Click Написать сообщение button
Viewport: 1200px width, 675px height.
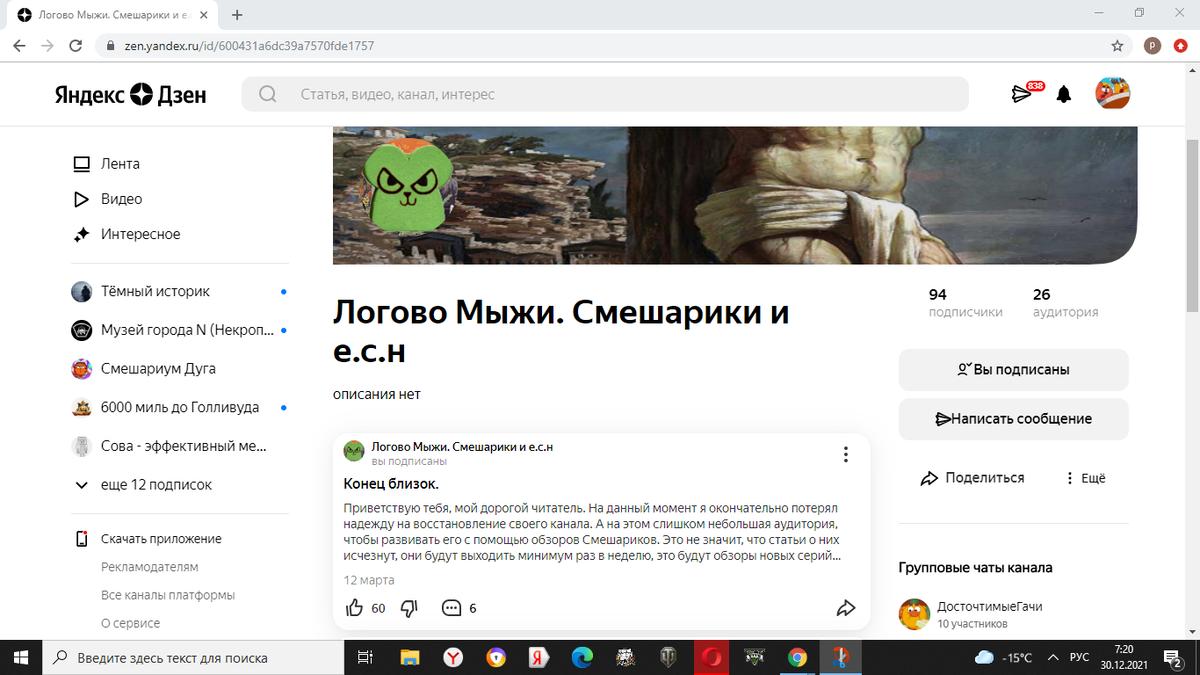click(1014, 419)
